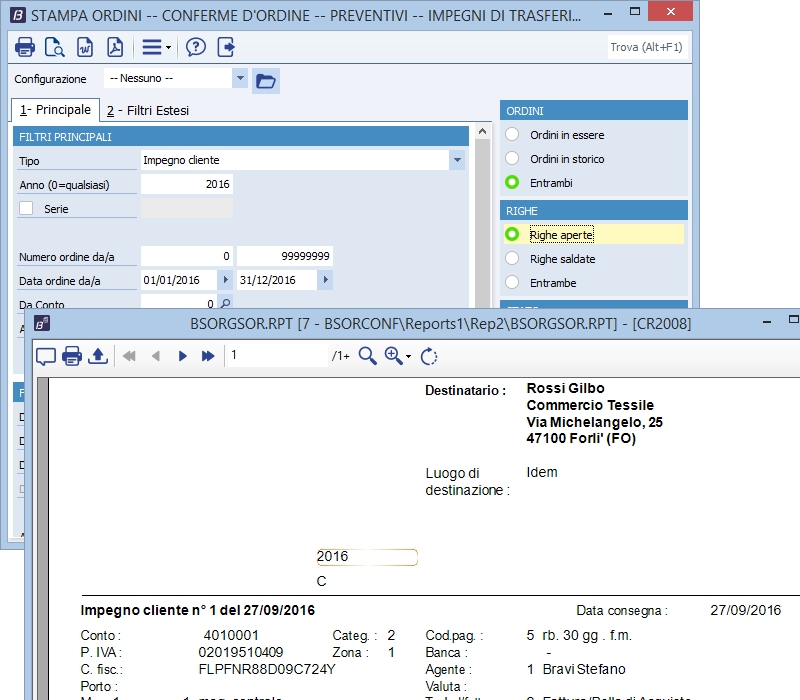Open the Configurazione dropdown
This screenshot has width=800, height=700.
240,78
